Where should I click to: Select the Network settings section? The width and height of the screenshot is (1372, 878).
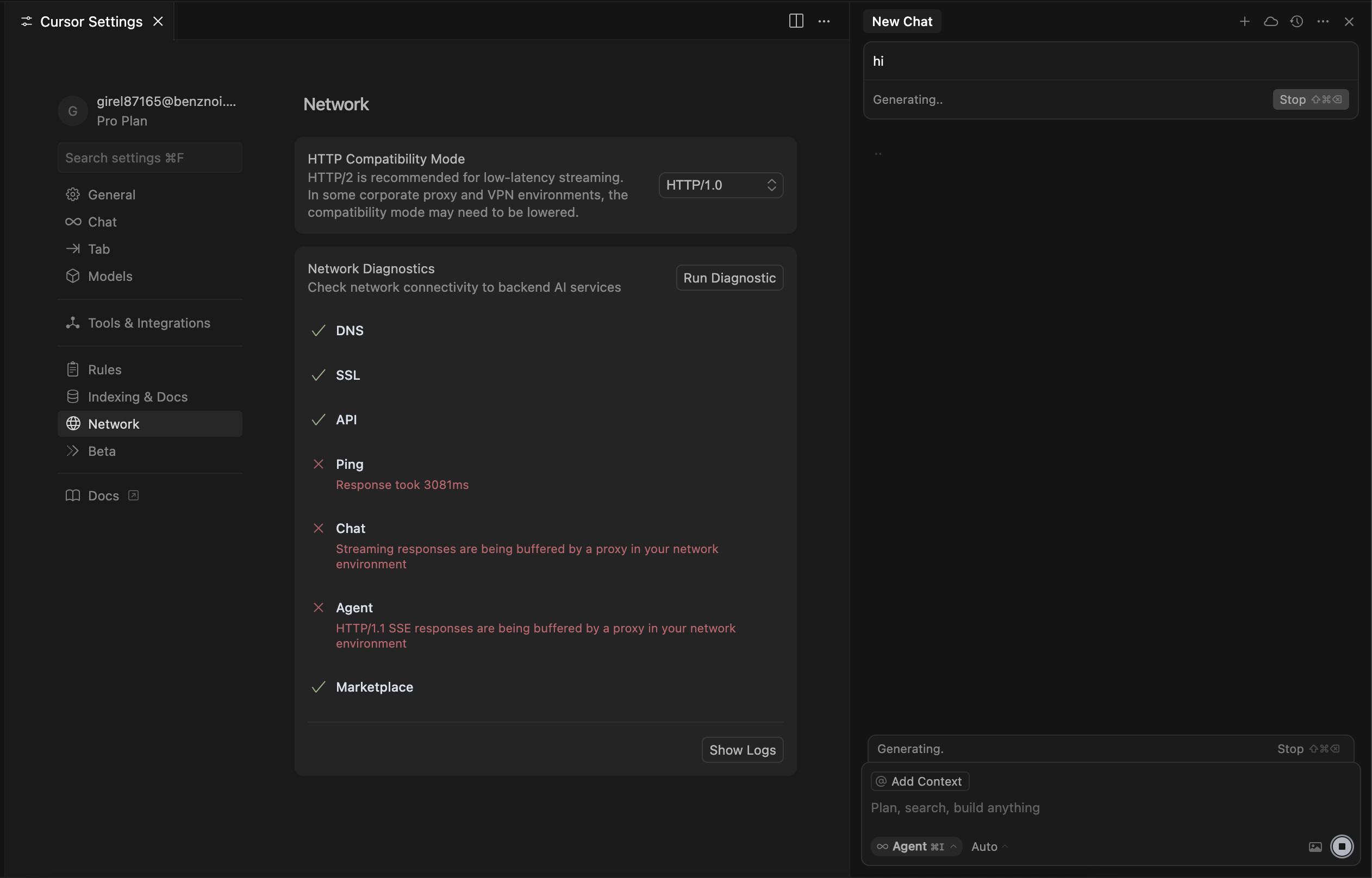pos(150,424)
